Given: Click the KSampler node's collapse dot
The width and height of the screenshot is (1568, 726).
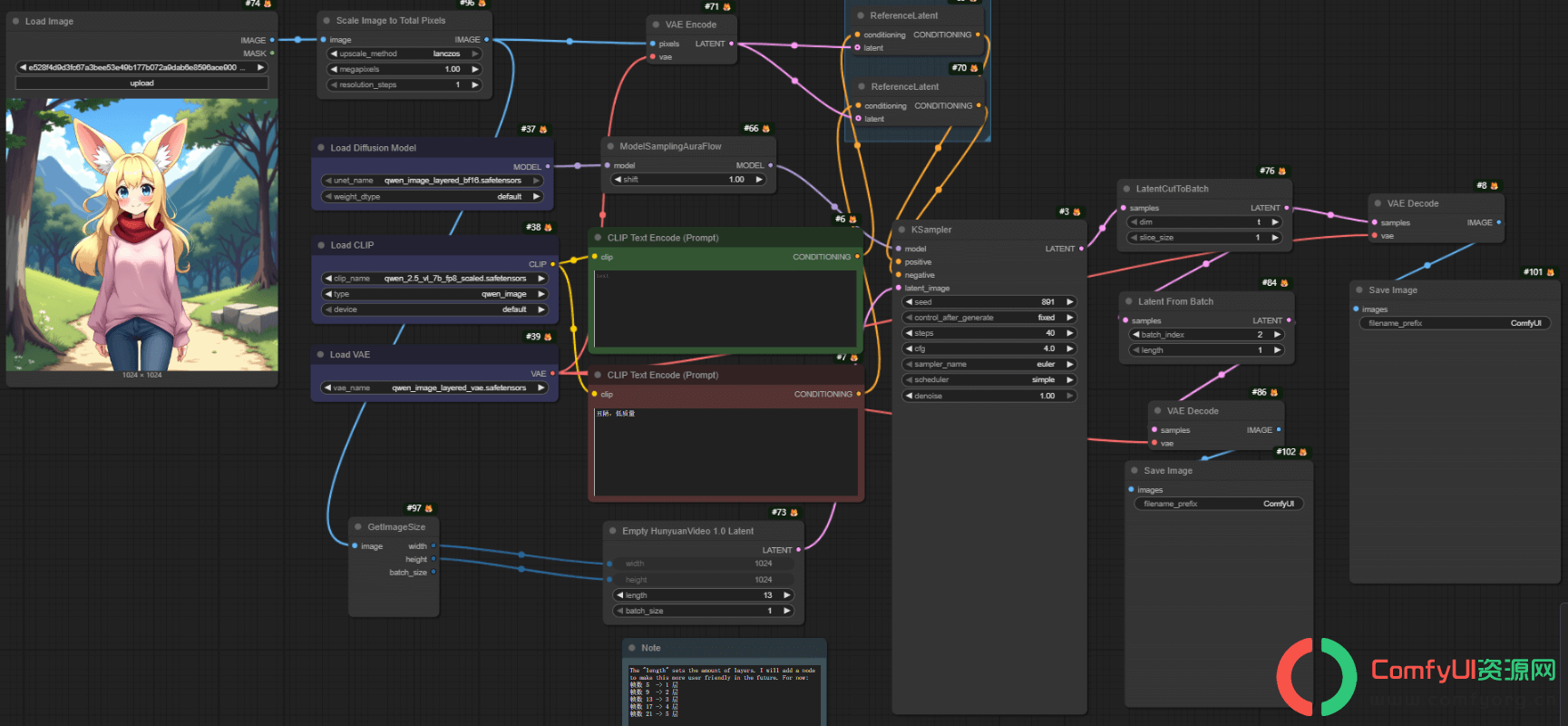Looking at the screenshot, I should 901,230.
